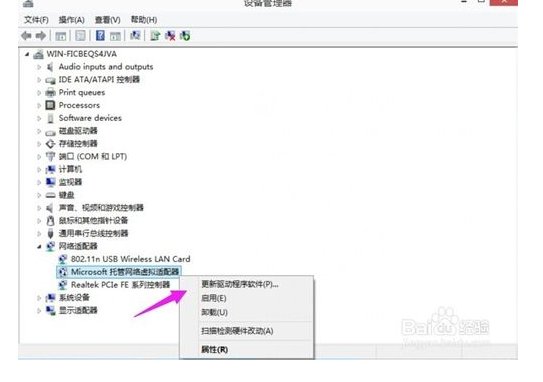The image size is (543, 382).
Task: Expand the 监视器 node
Action: pyautogui.click(x=39, y=182)
